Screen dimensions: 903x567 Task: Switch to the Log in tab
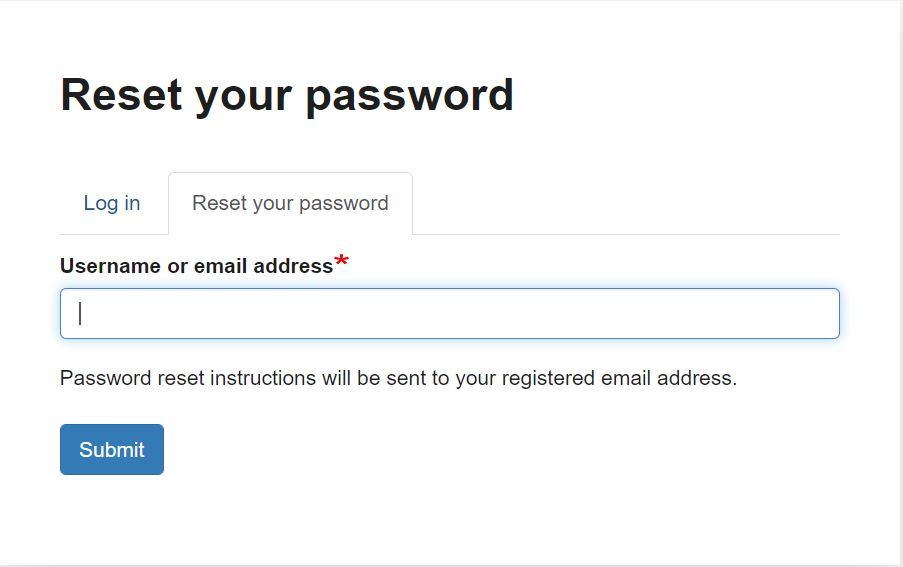(x=112, y=203)
